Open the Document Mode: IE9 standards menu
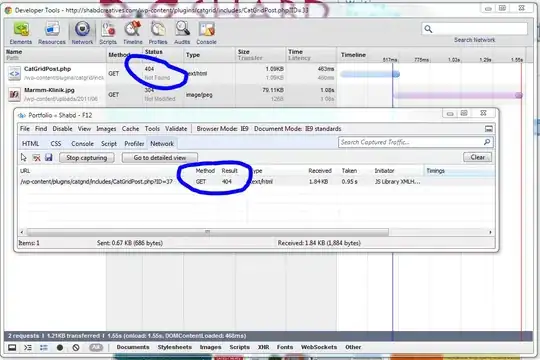This screenshot has height=360, width=540. pos(298,128)
